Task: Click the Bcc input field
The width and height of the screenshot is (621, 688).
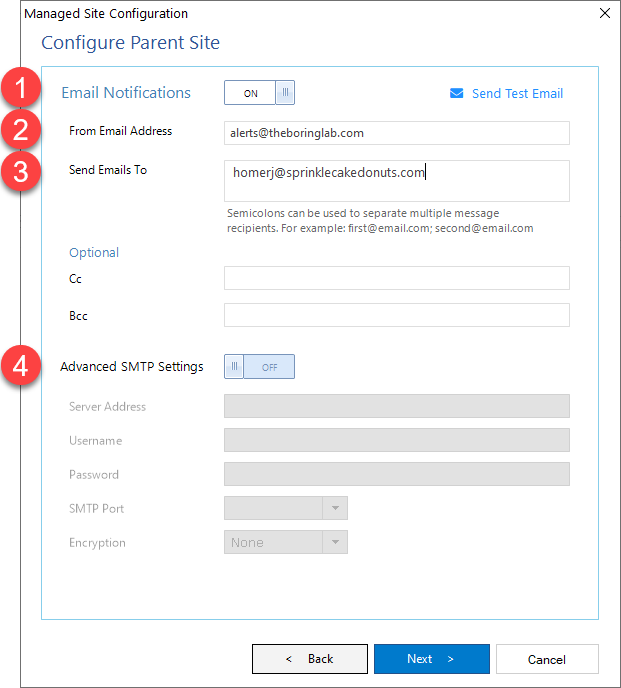Action: (397, 315)
